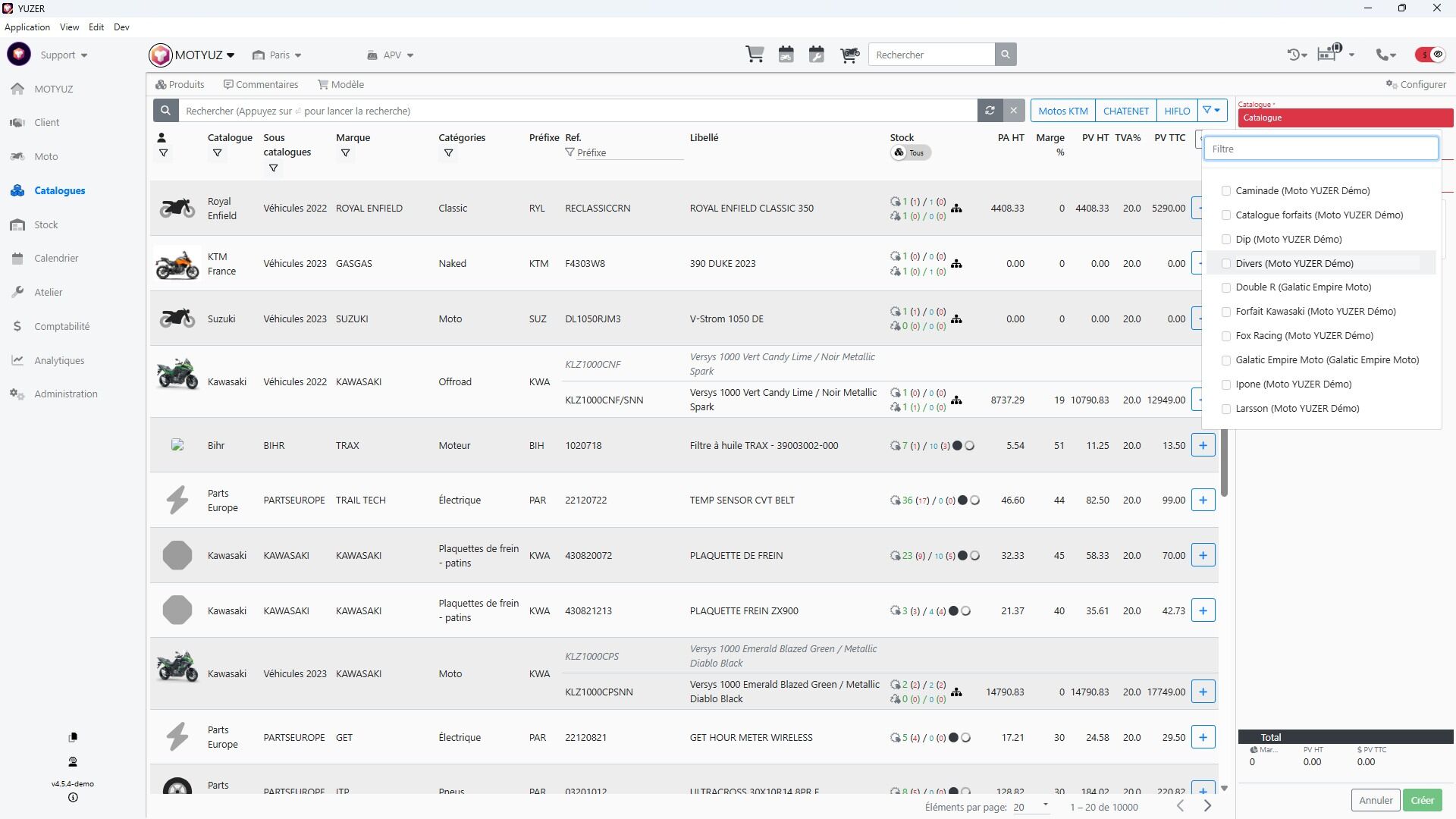Click the motorcycle calendar icon
The height and width of the screenshot is (819, 1456).
786,55
